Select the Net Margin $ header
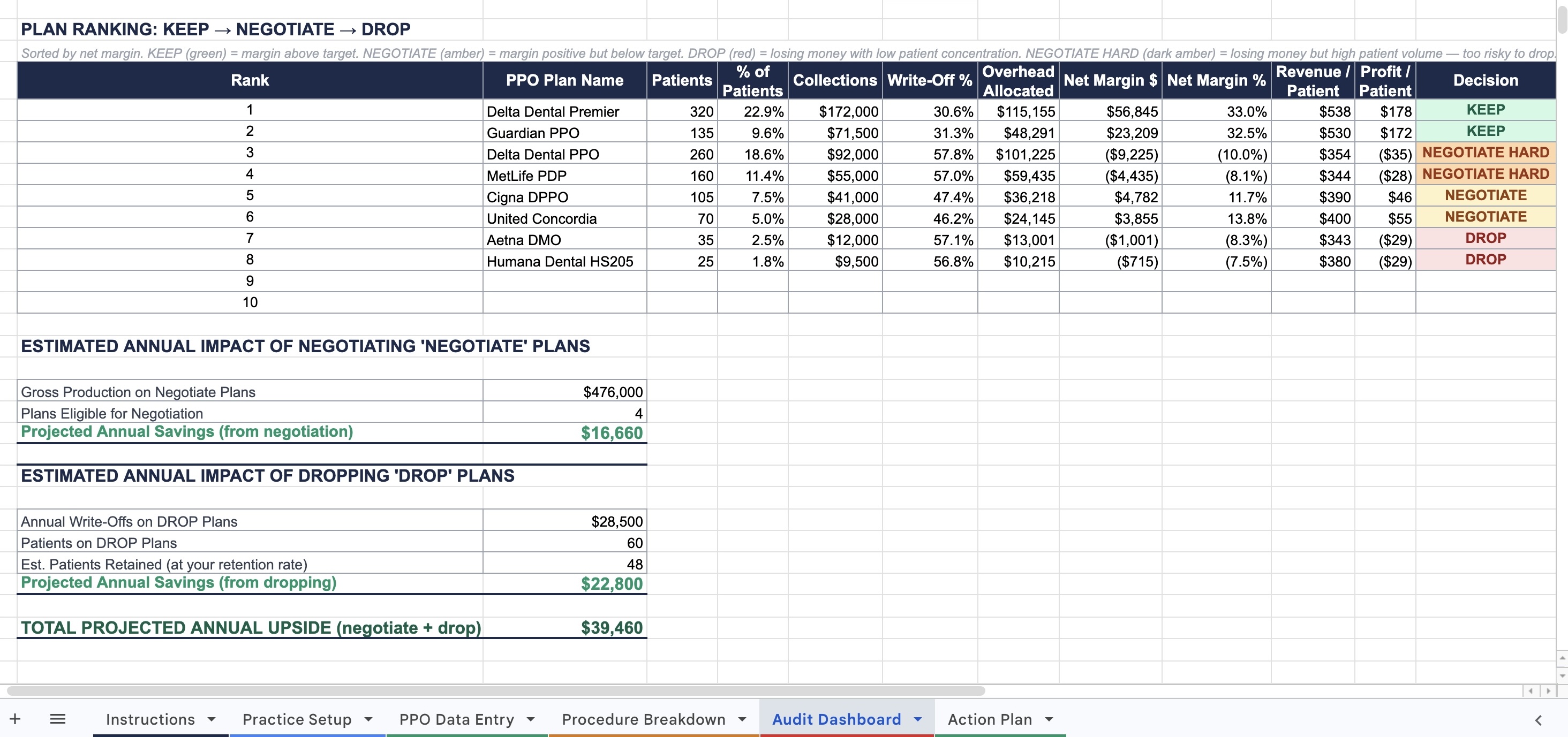This screenshot has width=1568, height=737. pyautogui.click(x=1110, y=80)
